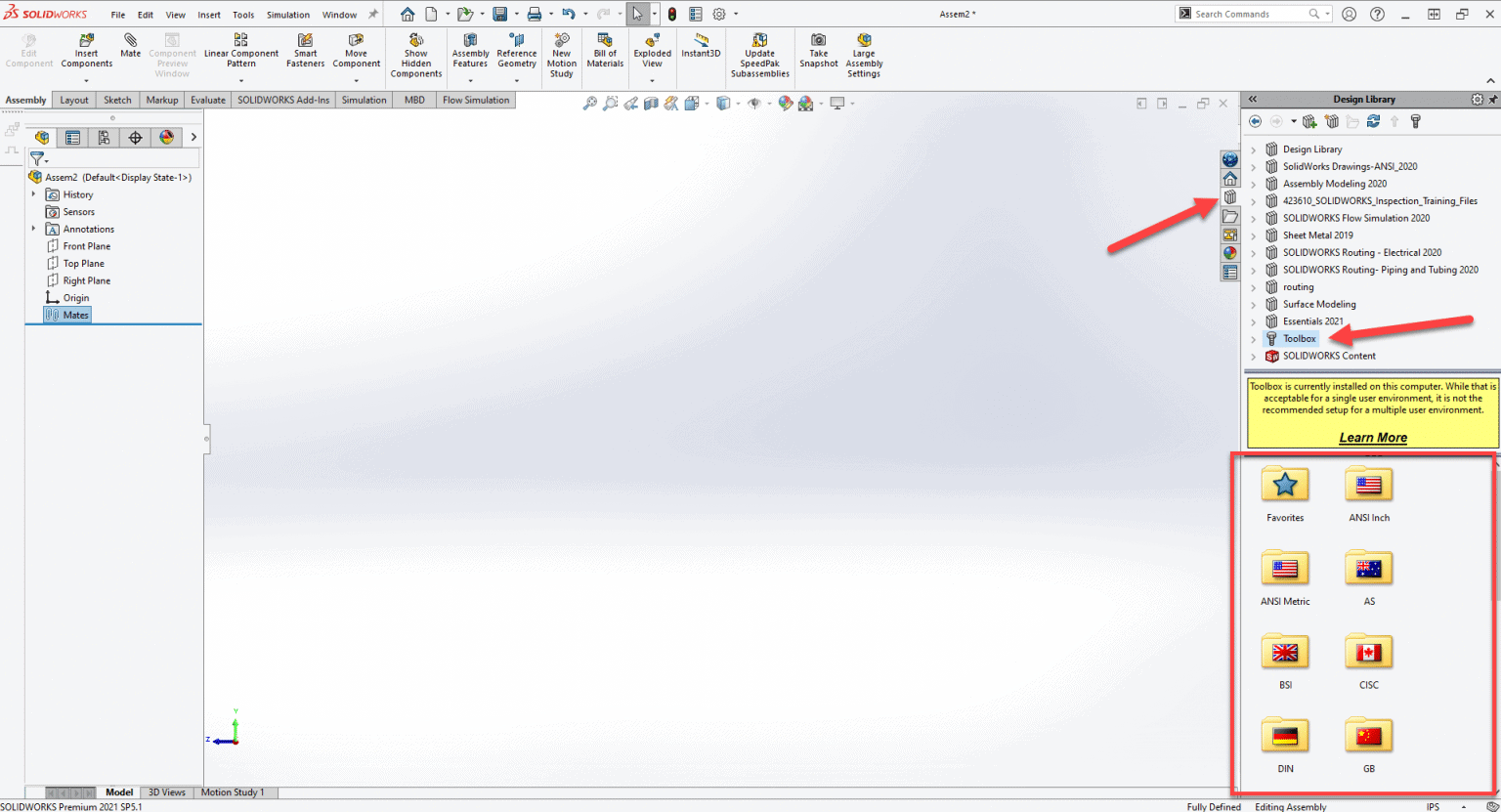
Task: Expand the SOLIDWORKS Content node
Action: coord(1254,357)
